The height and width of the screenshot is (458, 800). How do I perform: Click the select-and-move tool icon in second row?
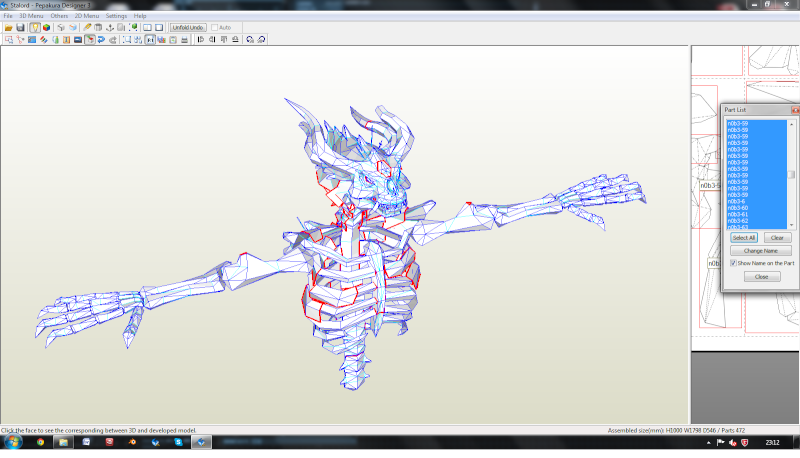click(x=9, y=40)
